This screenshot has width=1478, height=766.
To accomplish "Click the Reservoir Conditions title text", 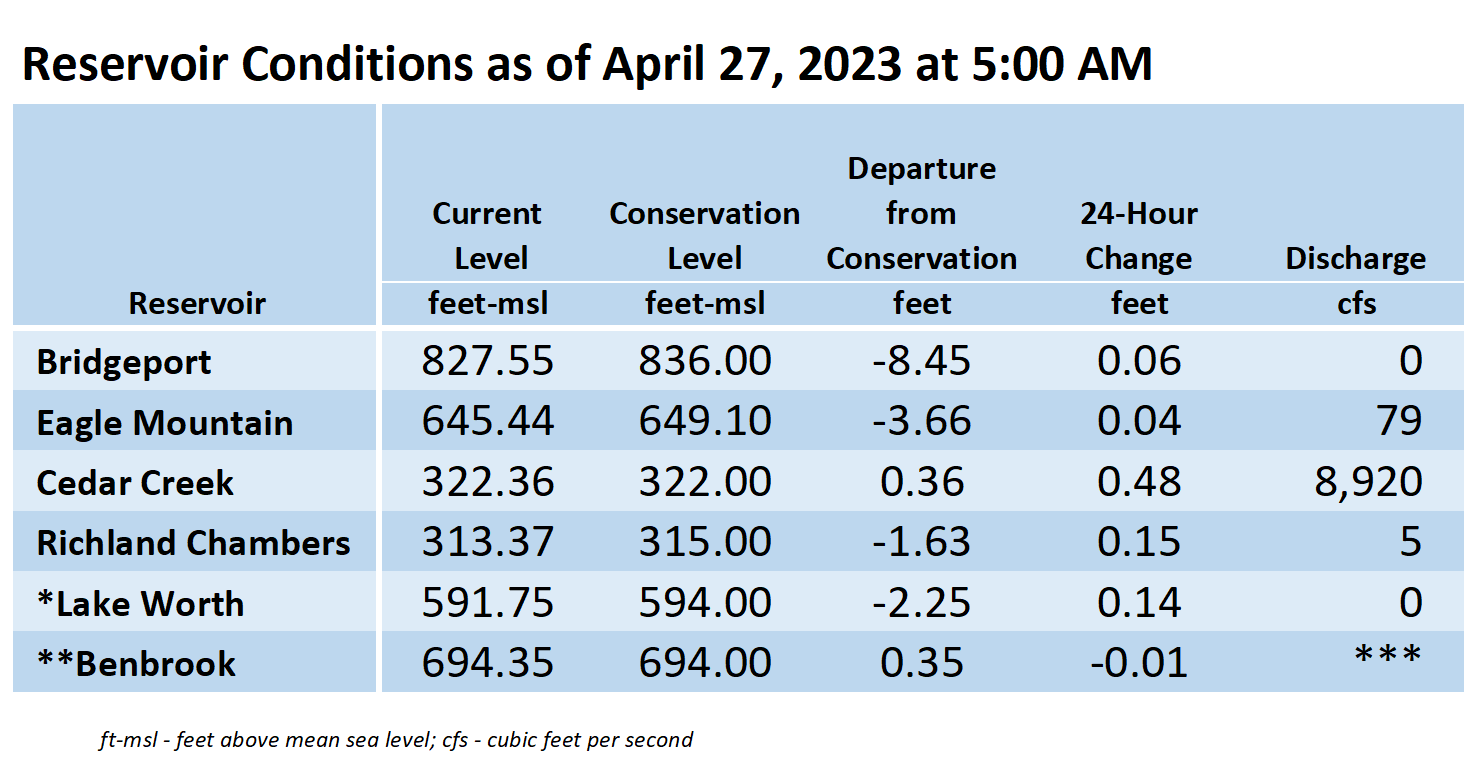I will [x=587, y=63].
